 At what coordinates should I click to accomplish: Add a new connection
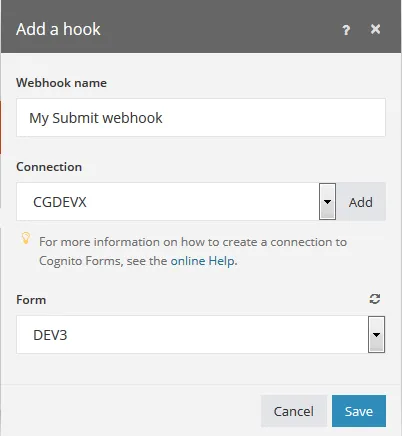(361, 202)
